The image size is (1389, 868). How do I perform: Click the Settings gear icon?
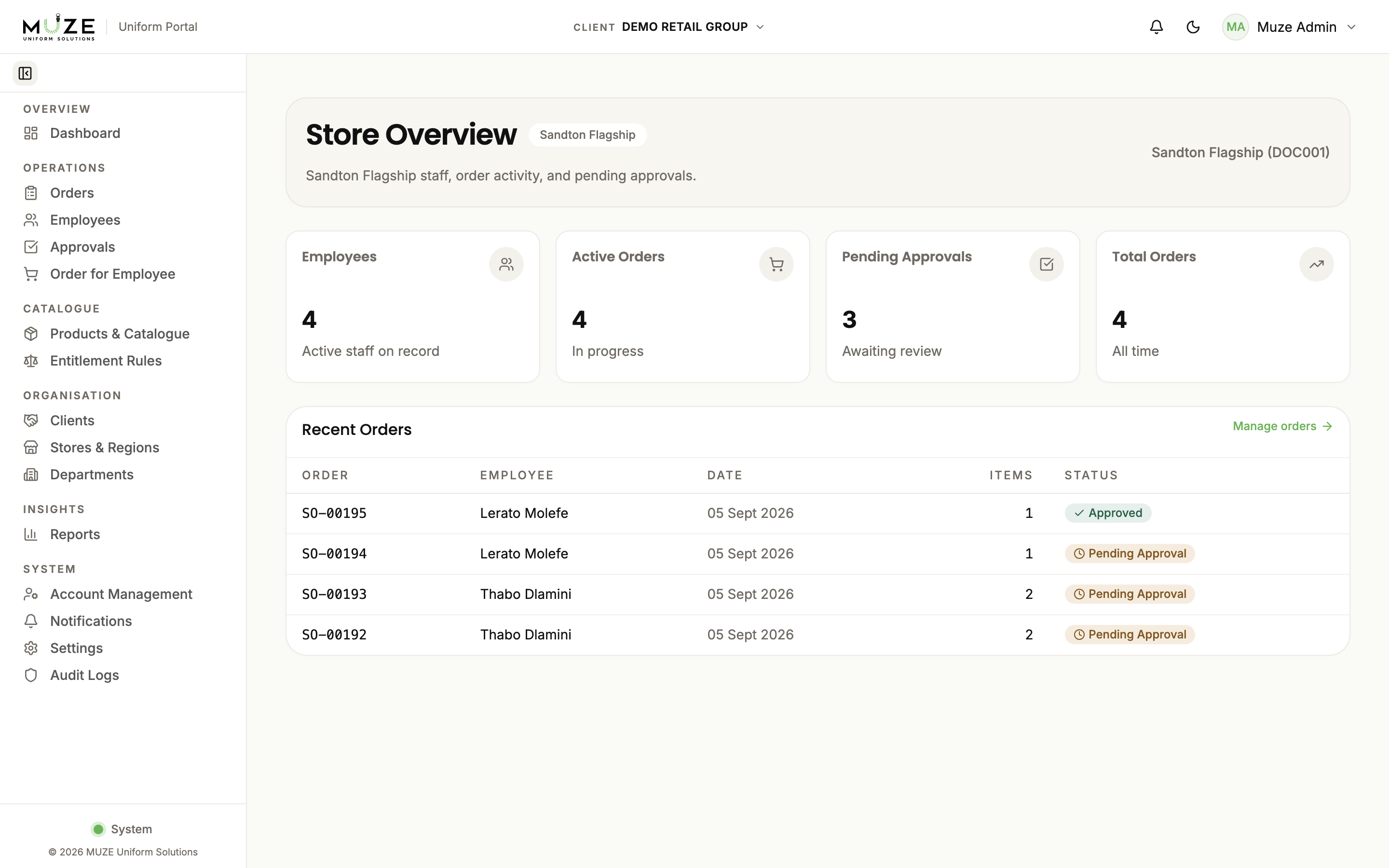pos(31,648)
